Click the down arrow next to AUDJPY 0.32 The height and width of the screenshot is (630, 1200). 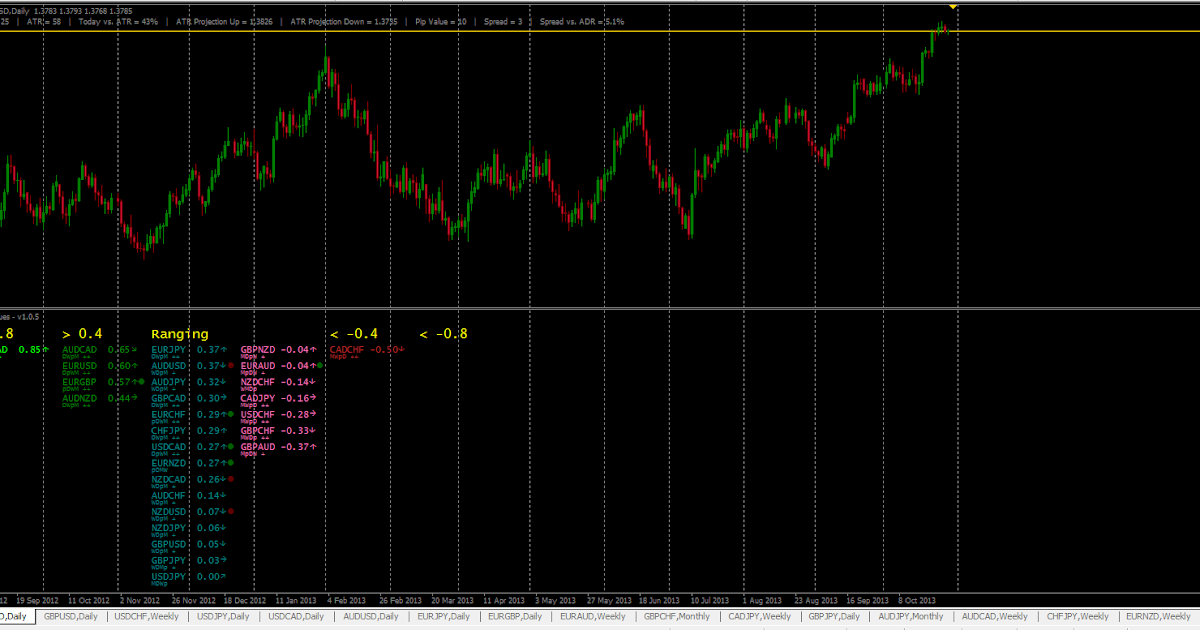pyautogui.click(x=222, y=381)
